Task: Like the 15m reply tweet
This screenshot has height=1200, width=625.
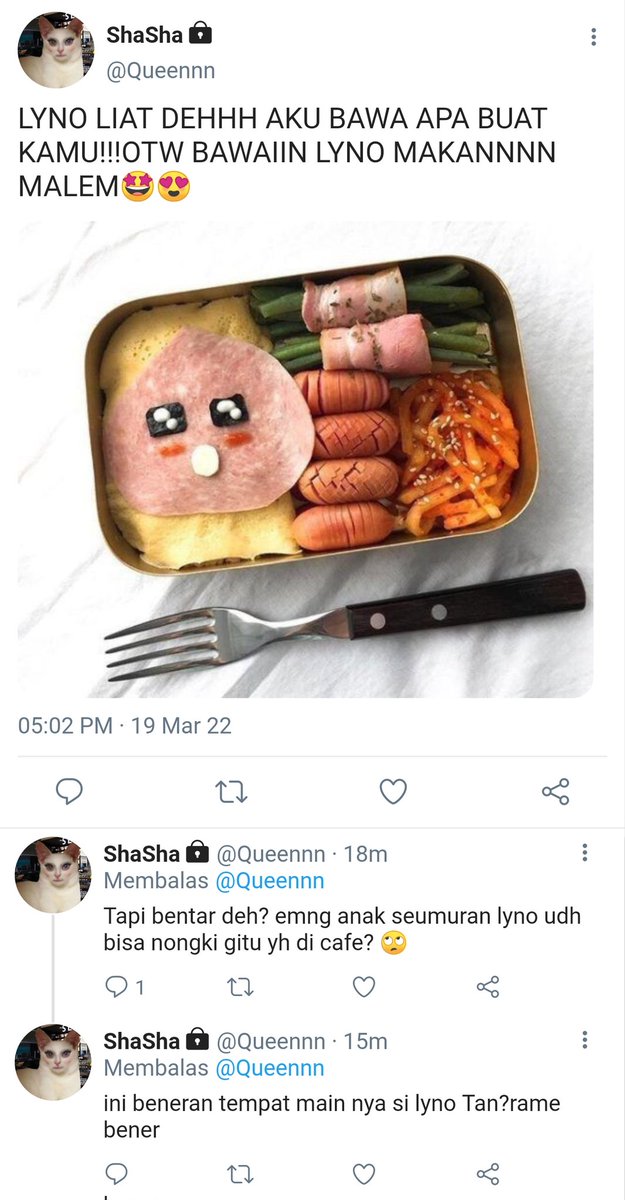Action: 364,1174
